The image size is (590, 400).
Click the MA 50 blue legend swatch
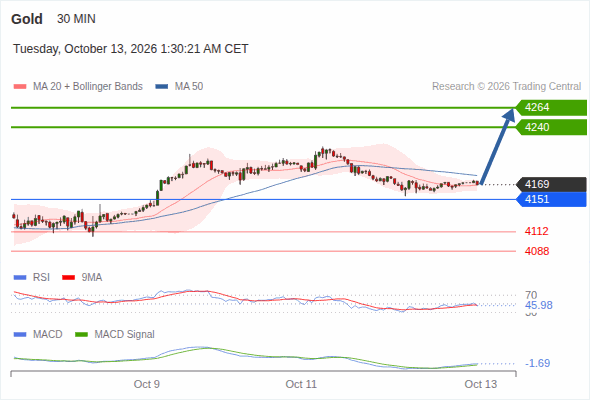click(161, 87)
